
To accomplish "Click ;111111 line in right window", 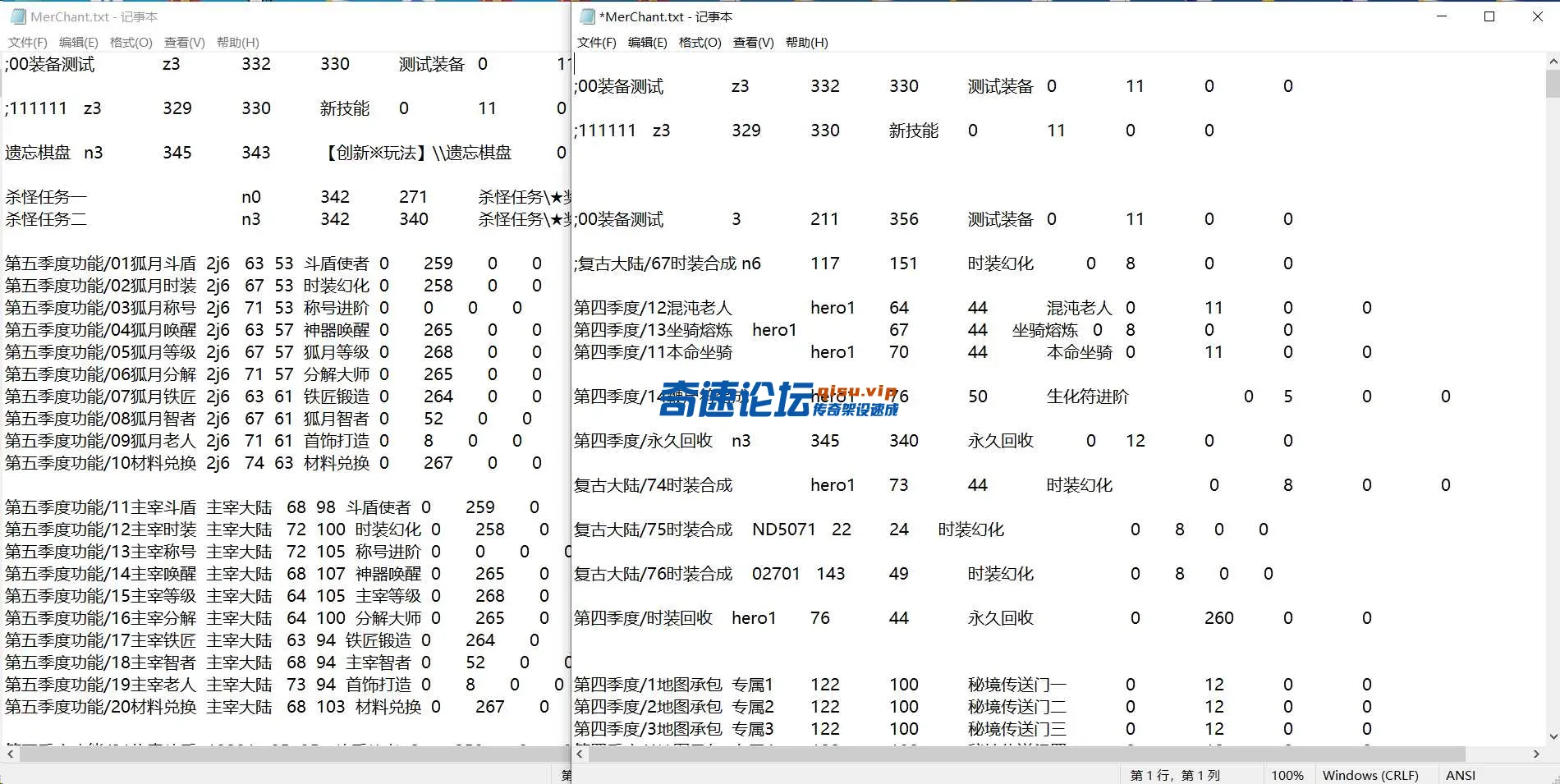I will pos(605,131).
